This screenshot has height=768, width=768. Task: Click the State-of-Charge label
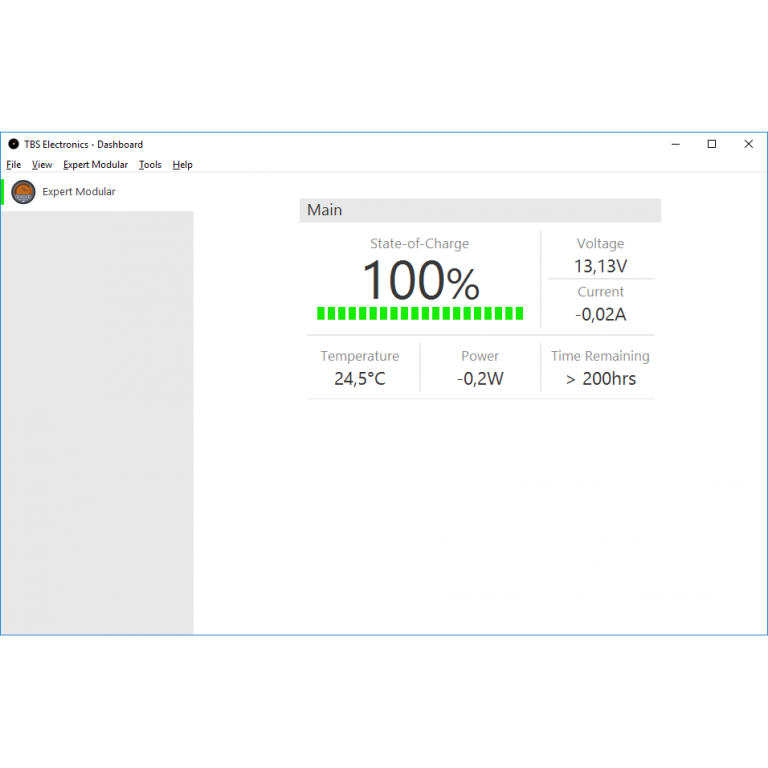click(419, 244)
